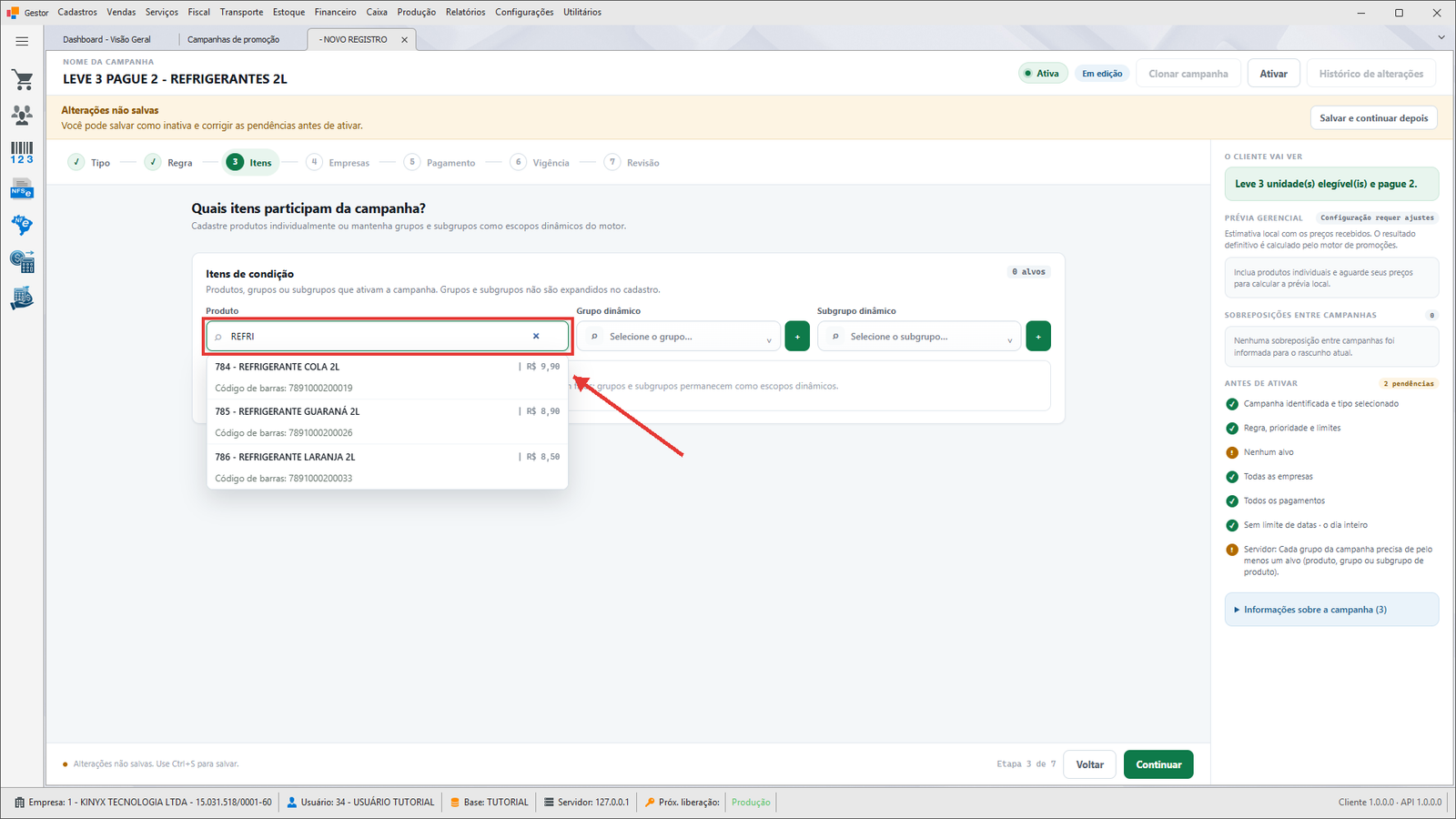Click the Ativar button
This screenshot has height=819, width=1456.
click(x=1273, y=74)
